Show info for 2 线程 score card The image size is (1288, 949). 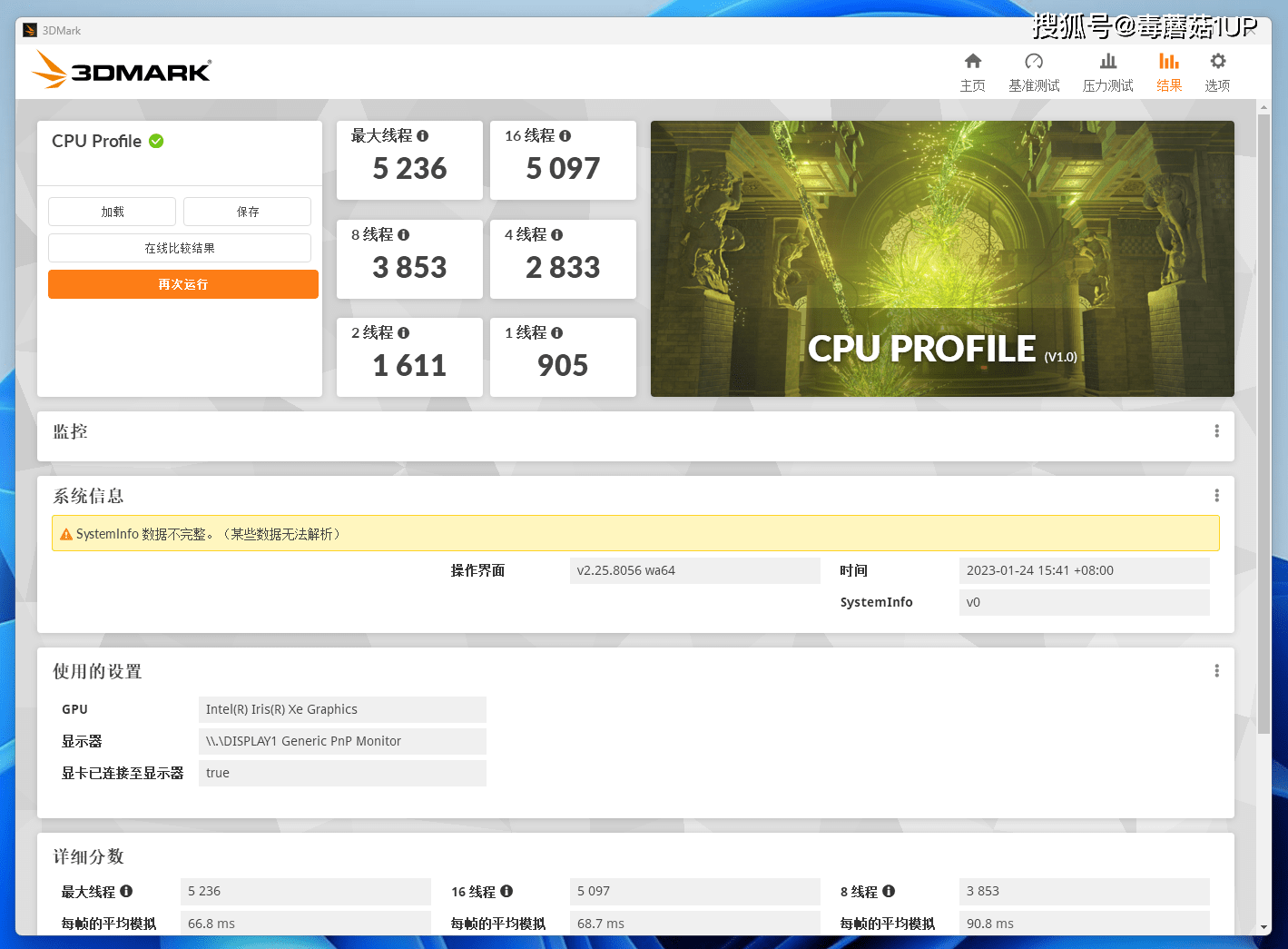coord(403,332)
